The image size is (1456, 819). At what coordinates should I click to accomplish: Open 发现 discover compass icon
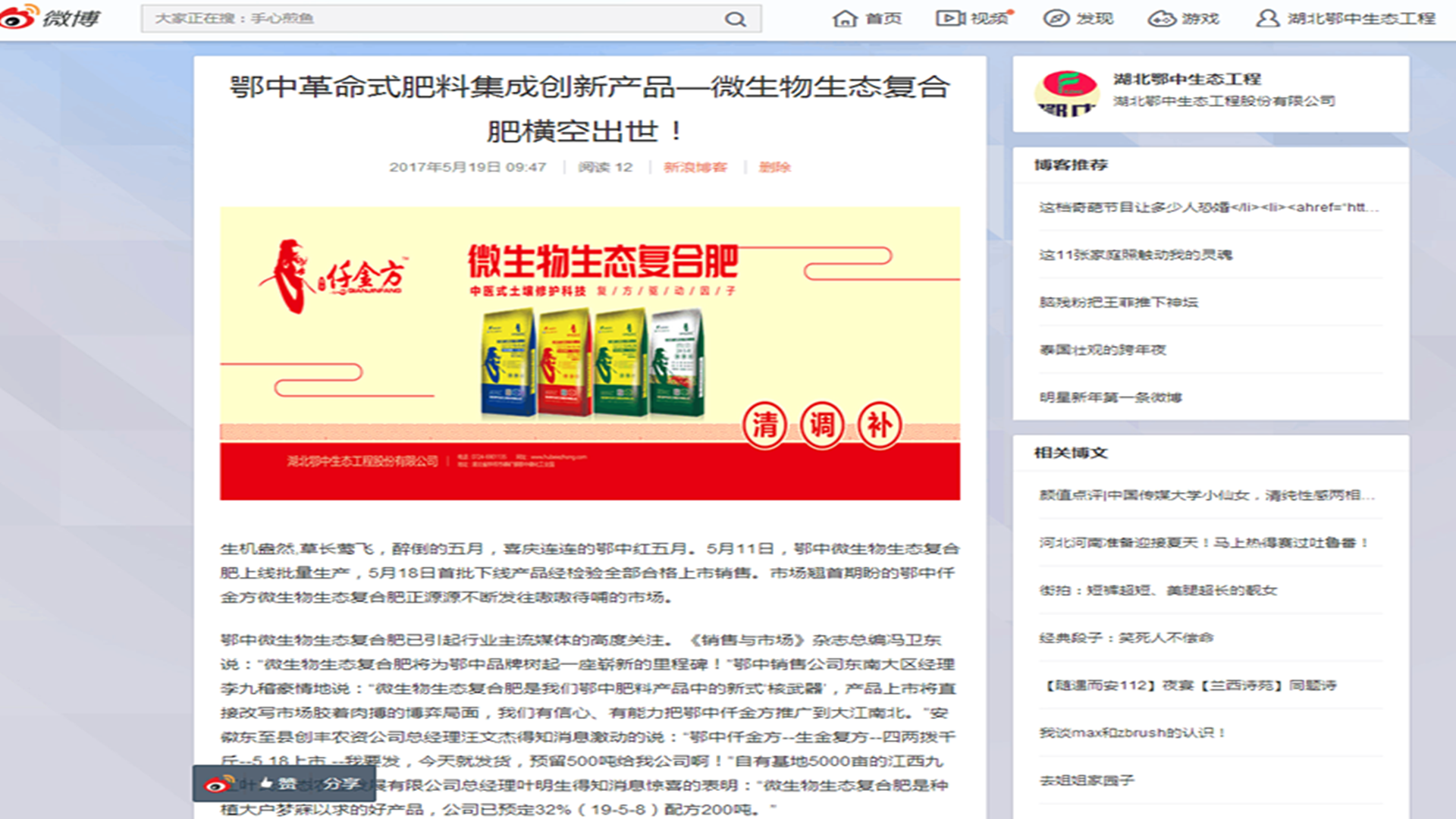1056,18
